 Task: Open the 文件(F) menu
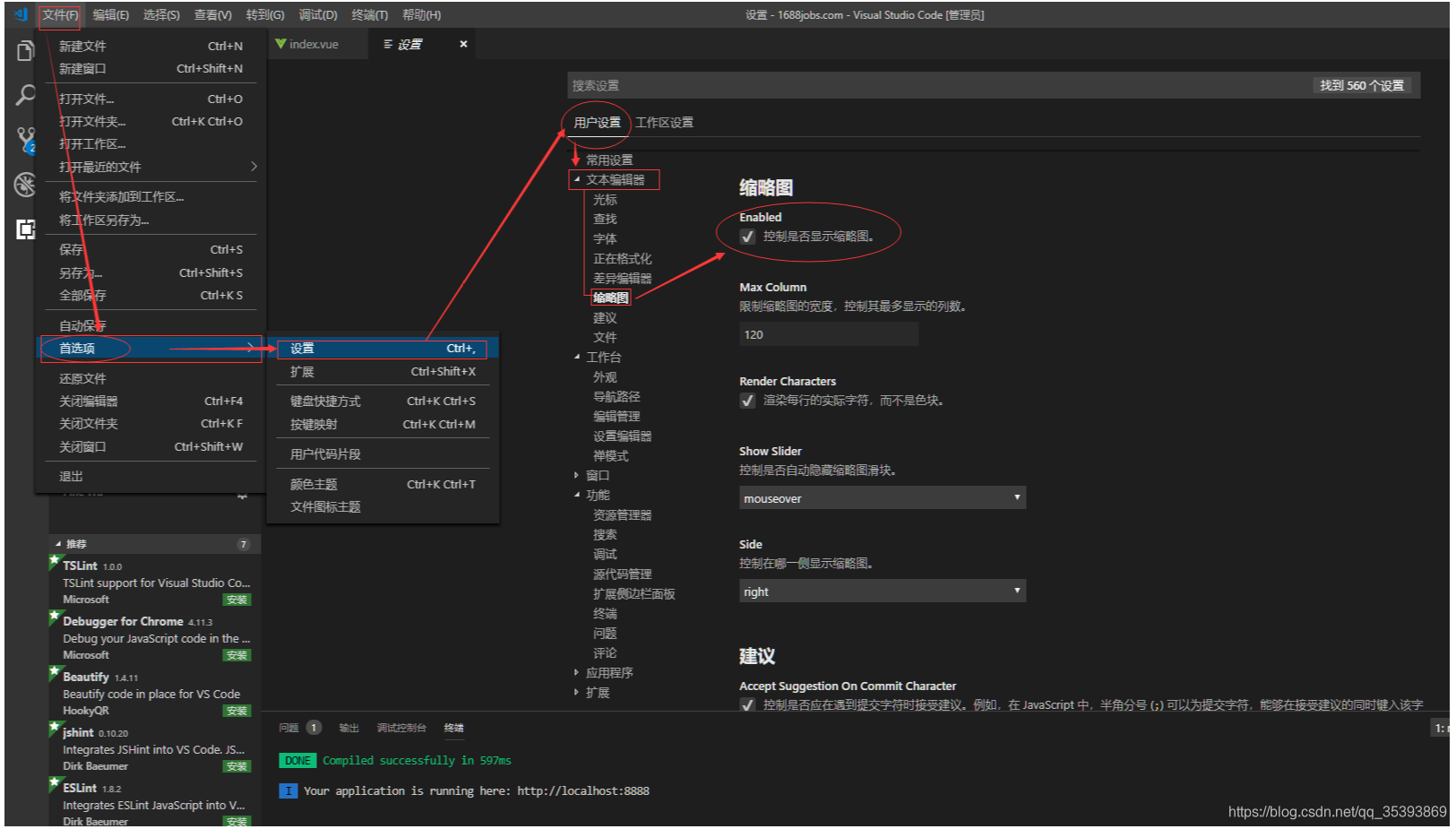tap(61, 14)
